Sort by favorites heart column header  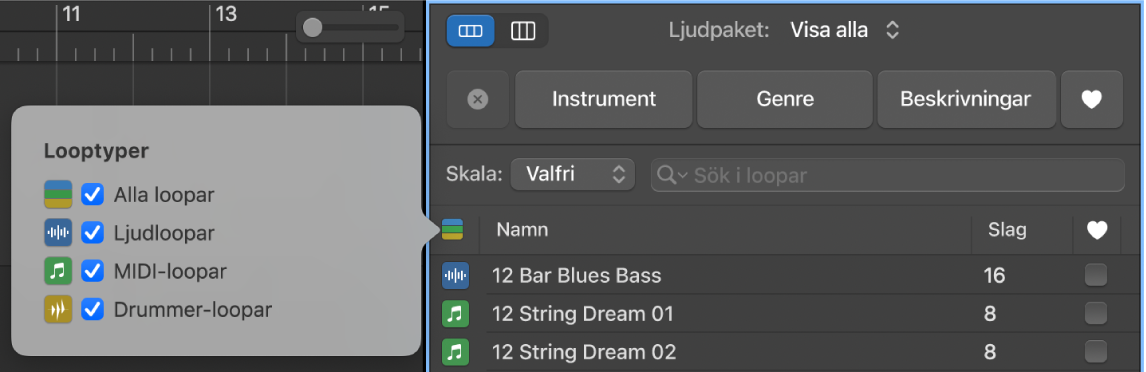point(1096,230)
